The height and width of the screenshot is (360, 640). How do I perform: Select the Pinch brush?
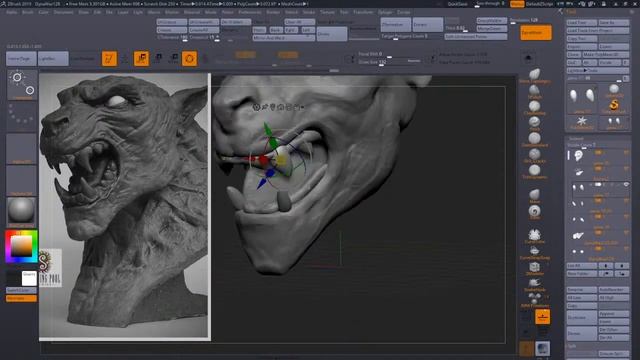tap(534, 123)
